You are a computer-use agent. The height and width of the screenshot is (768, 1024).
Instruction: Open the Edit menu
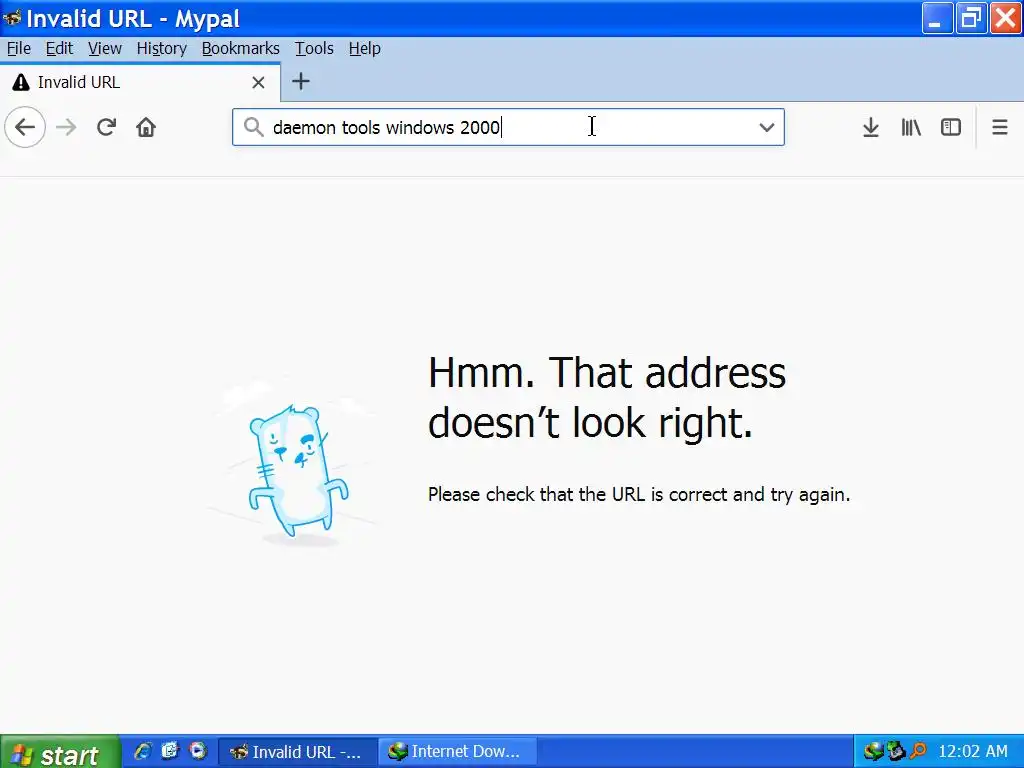pos(59,48)
